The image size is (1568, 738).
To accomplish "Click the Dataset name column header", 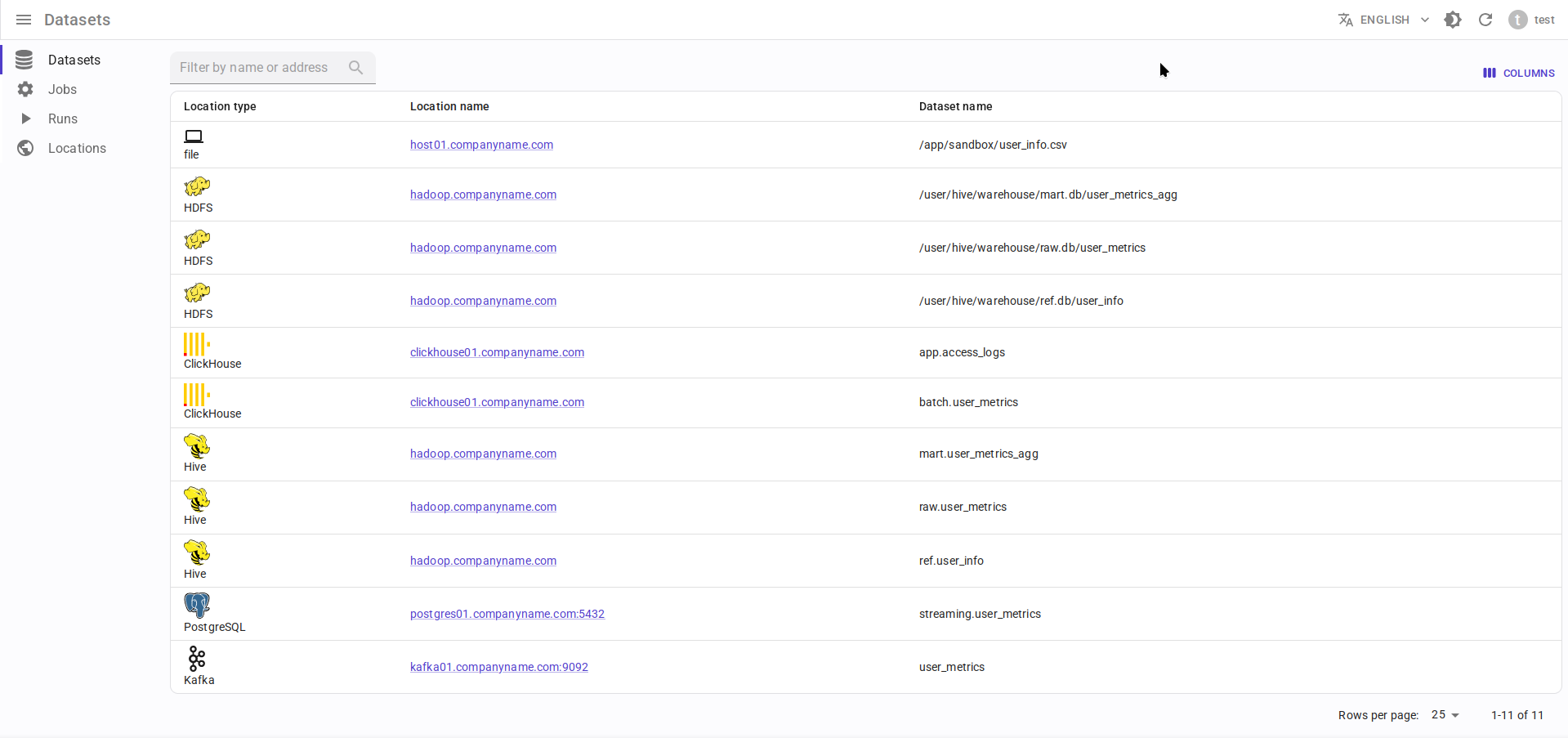I will 955,106.
